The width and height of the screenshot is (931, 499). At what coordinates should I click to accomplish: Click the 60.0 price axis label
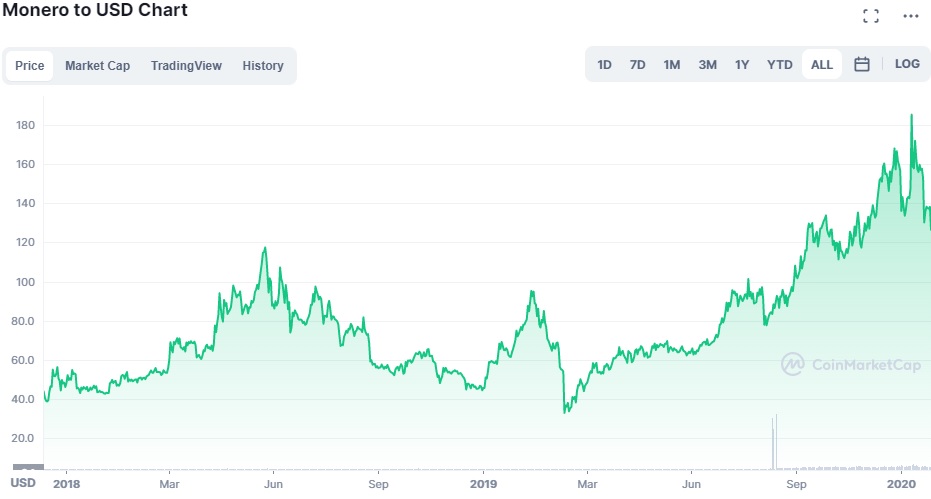point(23,361)
